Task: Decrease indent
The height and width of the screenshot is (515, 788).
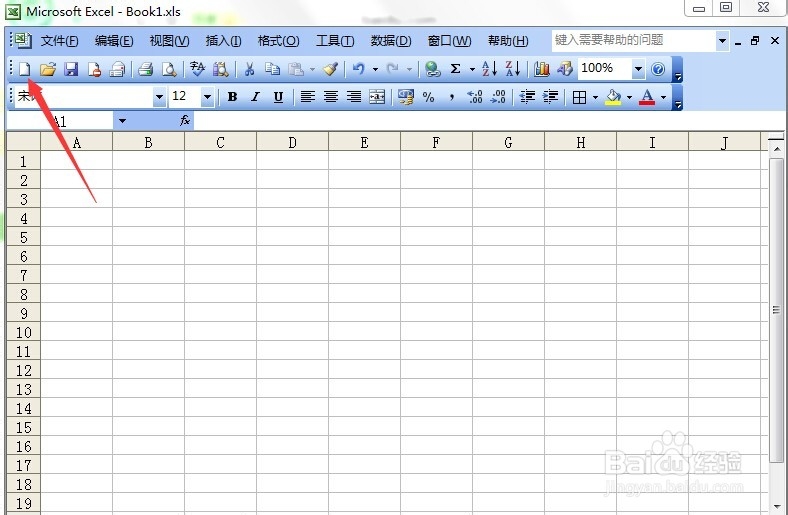Action: tap(527, 96)
